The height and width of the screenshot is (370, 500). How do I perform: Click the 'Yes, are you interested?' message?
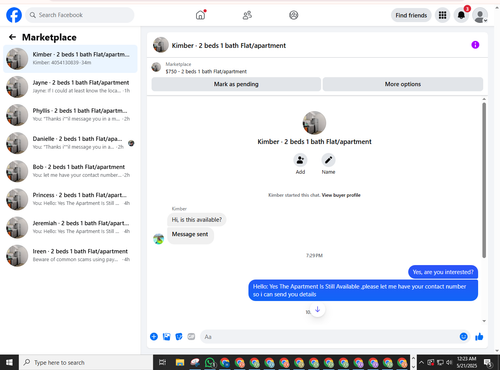443,272
